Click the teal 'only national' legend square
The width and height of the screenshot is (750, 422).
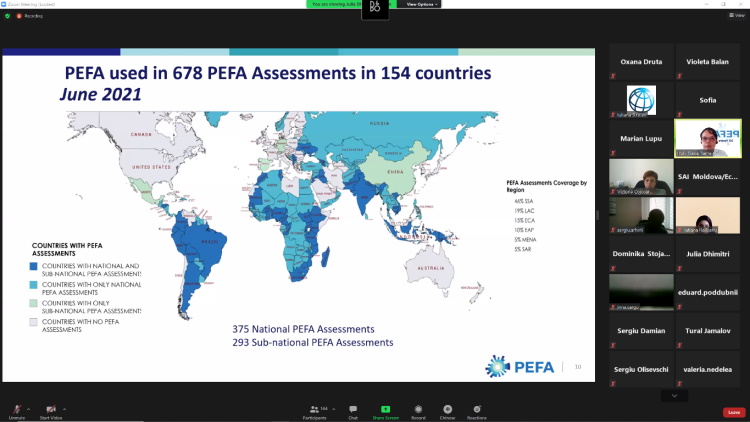coord(33,285)
